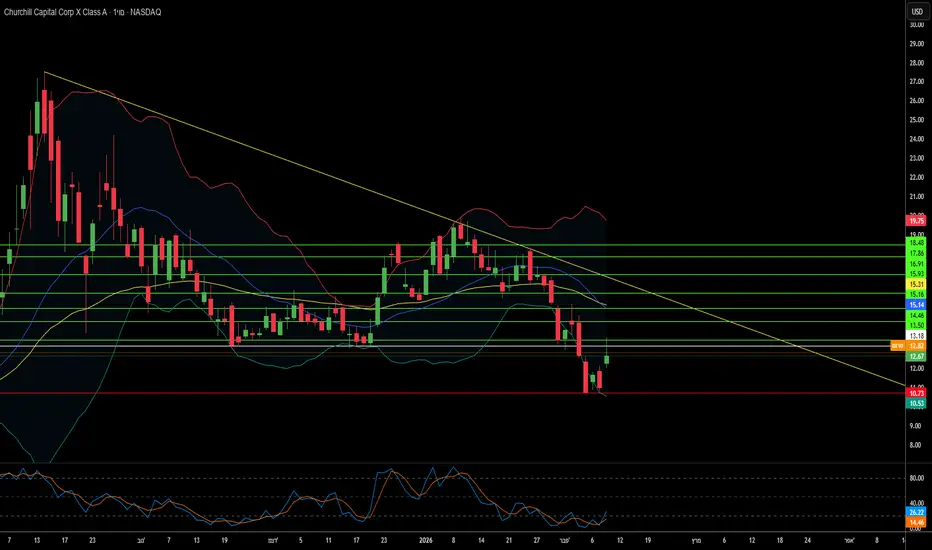Select the green 18.48 price label
The image size is (932, 550).
click(915, 243)
